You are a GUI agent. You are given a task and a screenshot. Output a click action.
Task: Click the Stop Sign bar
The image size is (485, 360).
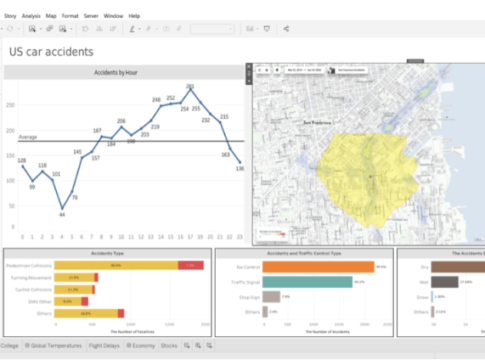tap(271, 297)
